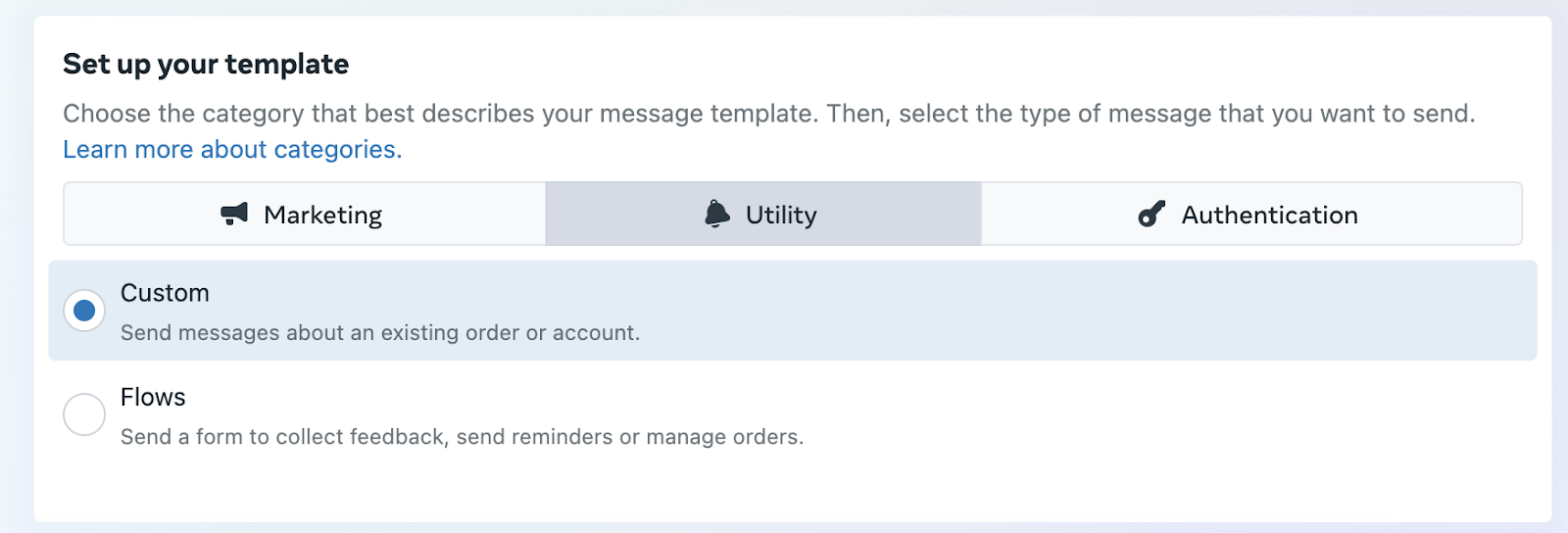
Task: Select the Utility category tab
Action: pos(763,214)
